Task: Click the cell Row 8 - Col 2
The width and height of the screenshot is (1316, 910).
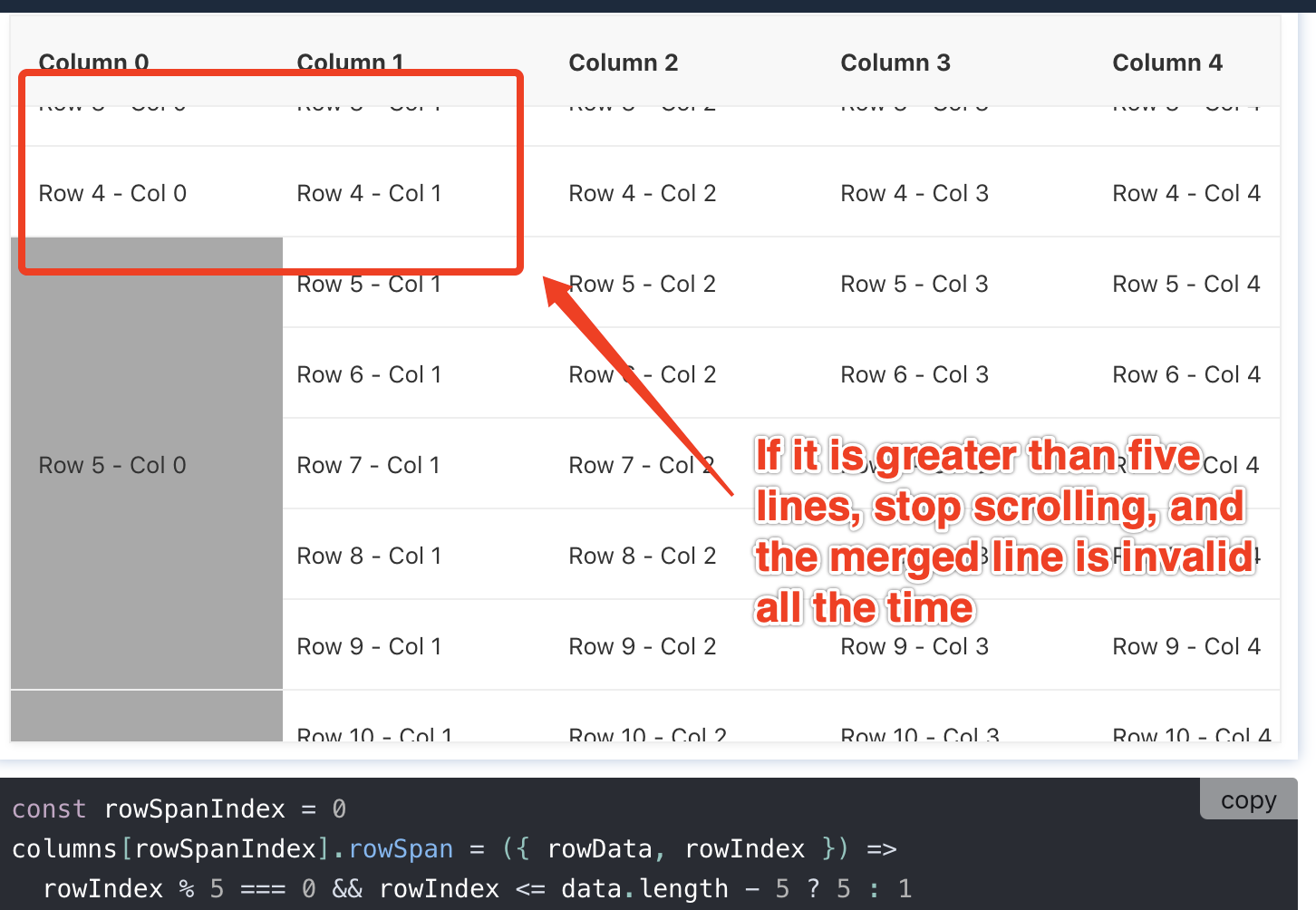Action: coord(643,555)
